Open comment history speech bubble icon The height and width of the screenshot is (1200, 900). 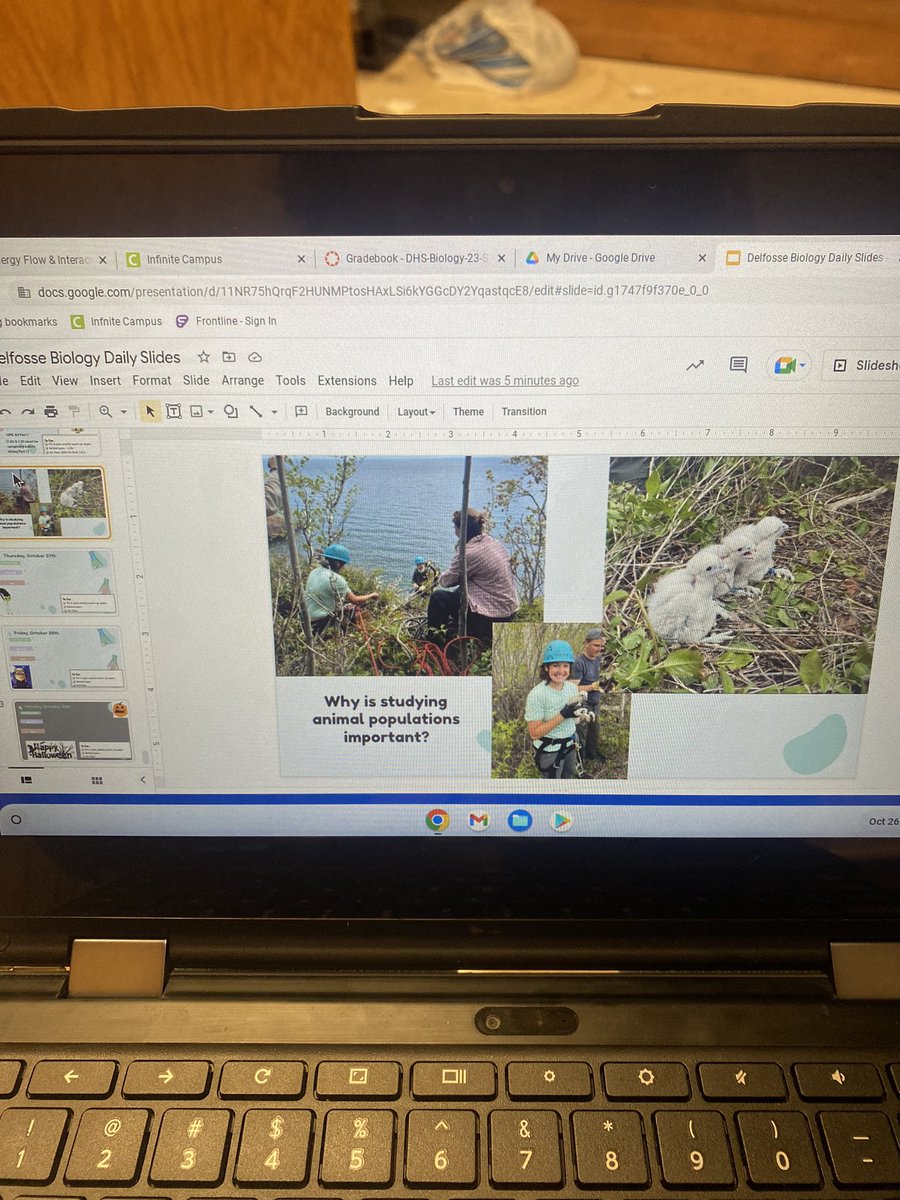click(738, 365)
